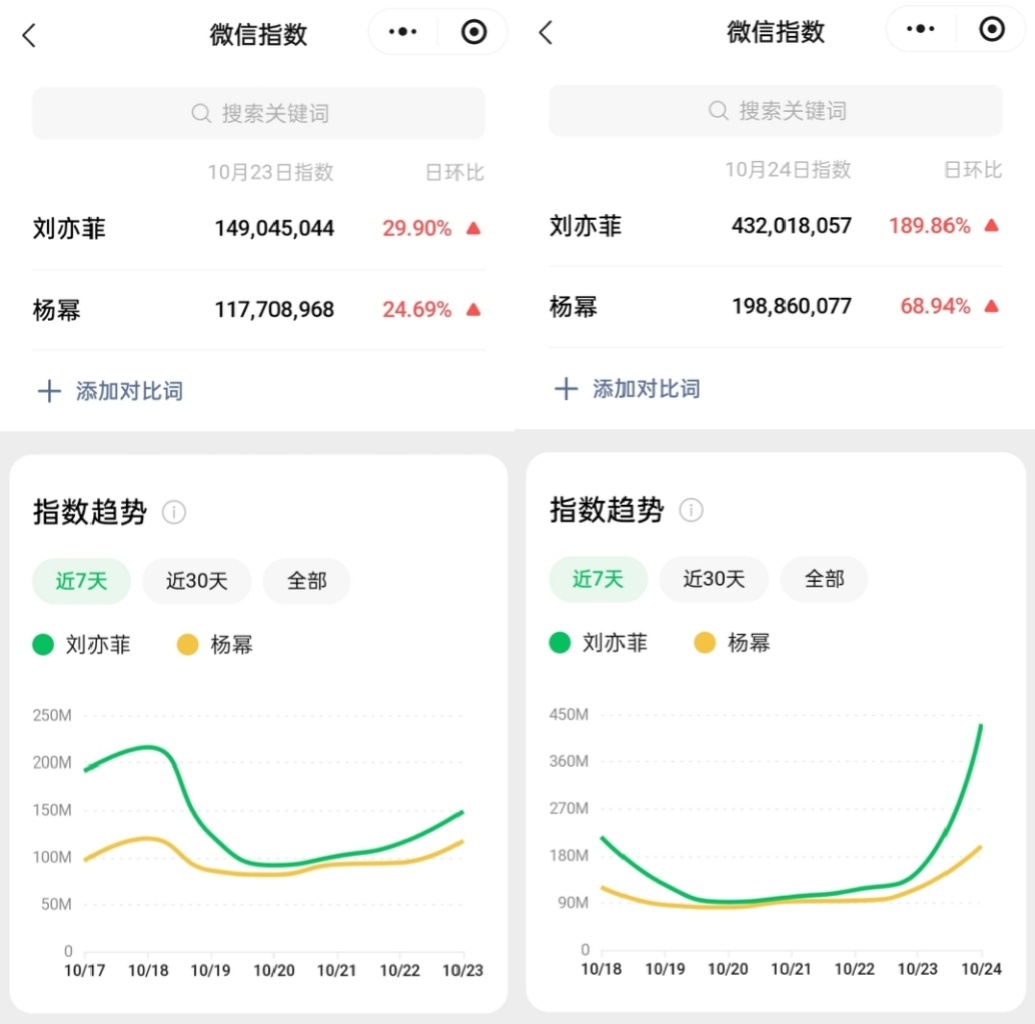
Task: Click 10/23 date label on left chart axis
Action: [x=463, y=971]
